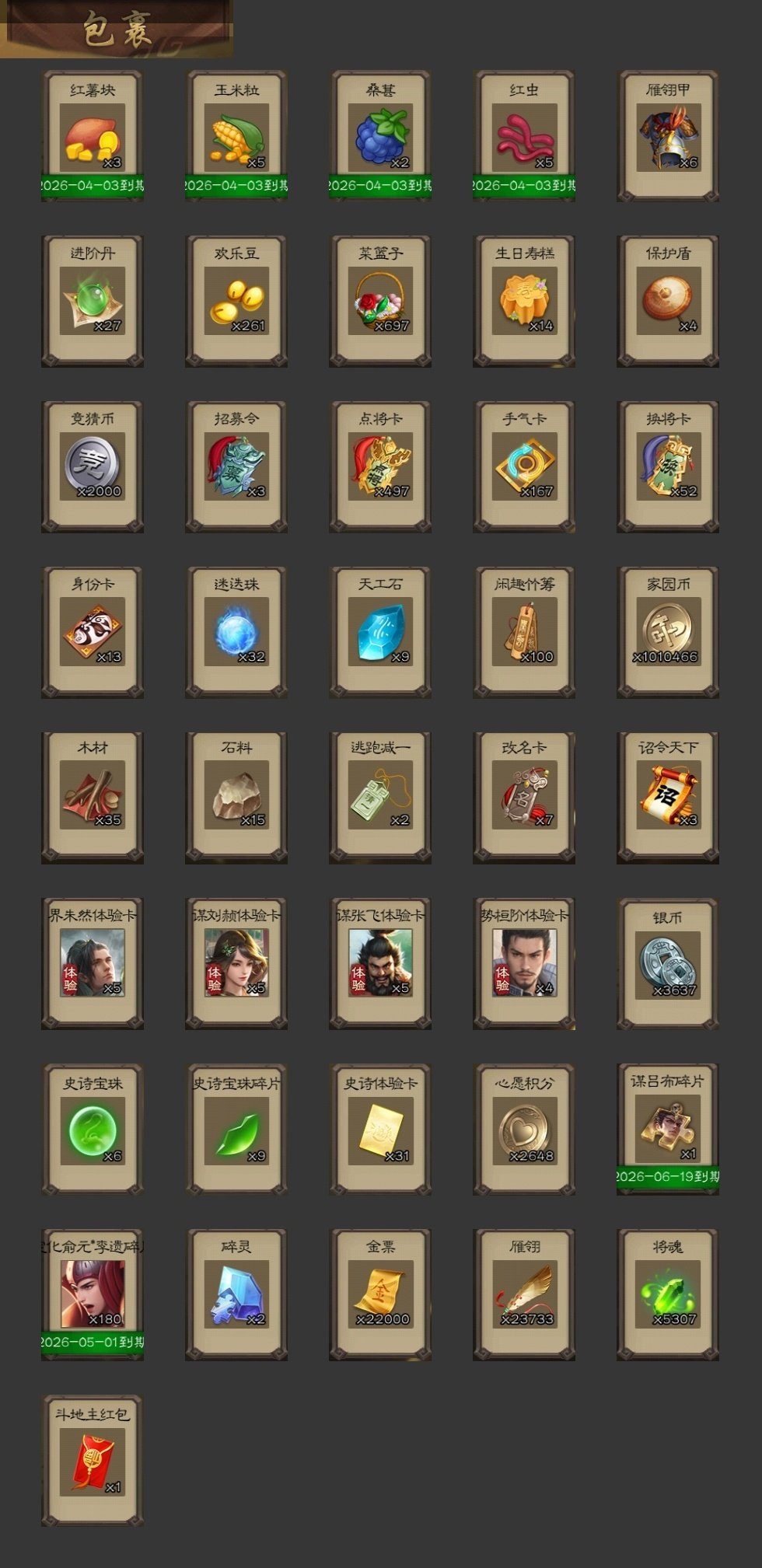
Task: Click the 竞猜币 silver coin
Action: point(93,466)
